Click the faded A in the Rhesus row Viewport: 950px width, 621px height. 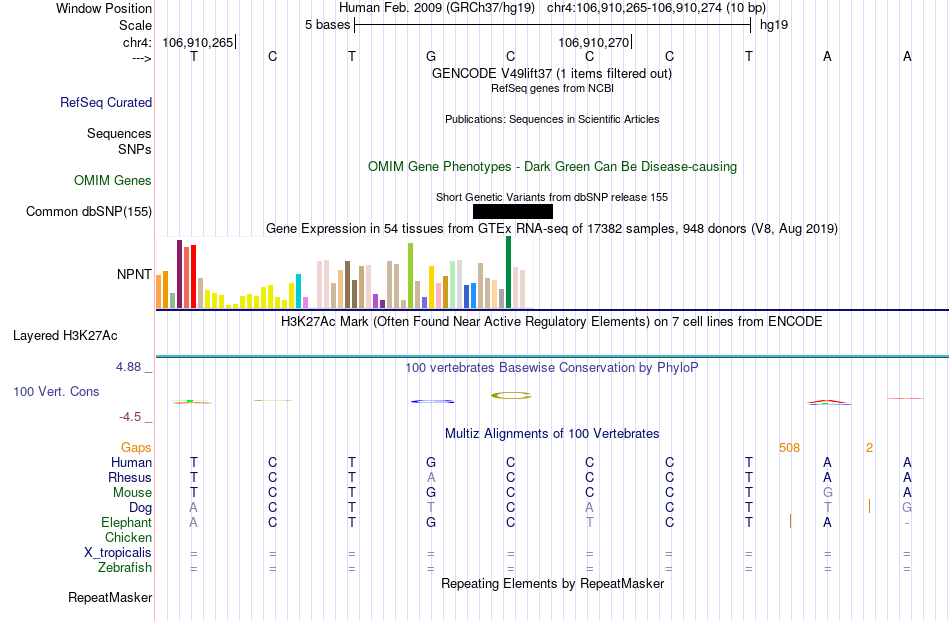pos(431,477)
